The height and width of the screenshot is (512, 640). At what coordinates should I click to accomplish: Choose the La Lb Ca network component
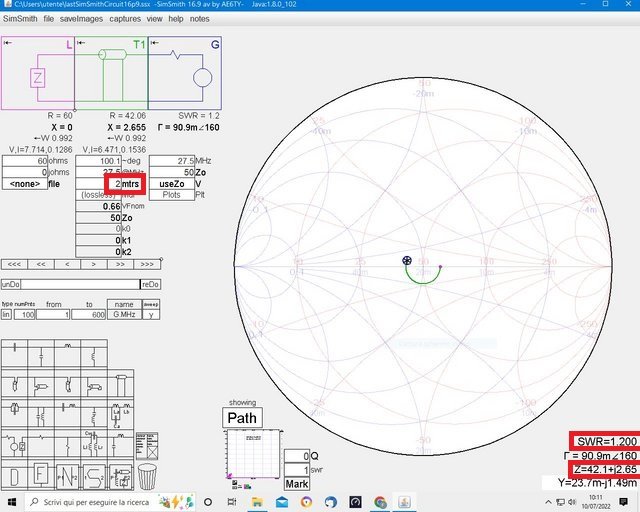coord(120,414)
